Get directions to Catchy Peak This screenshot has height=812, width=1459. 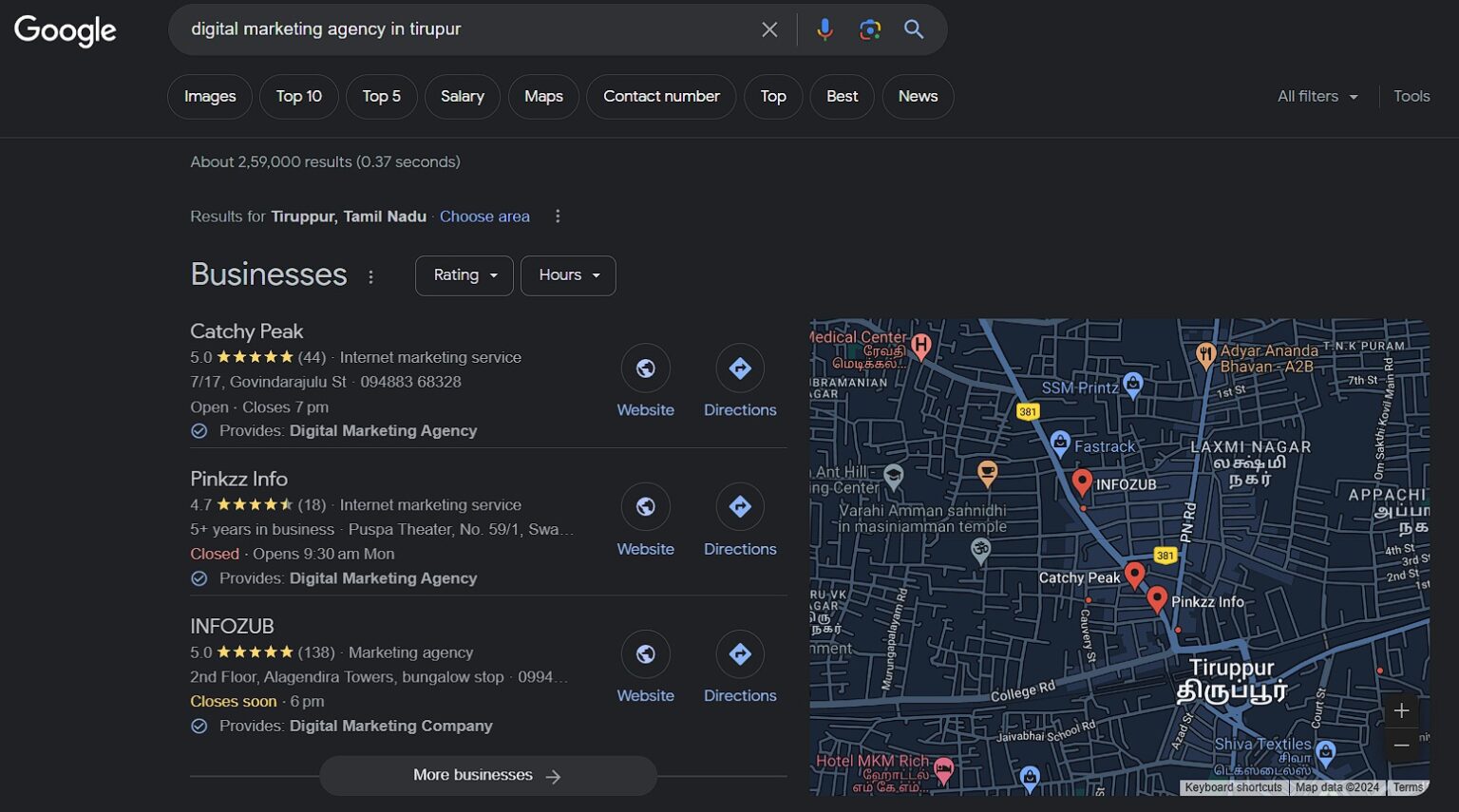point(740,368)
